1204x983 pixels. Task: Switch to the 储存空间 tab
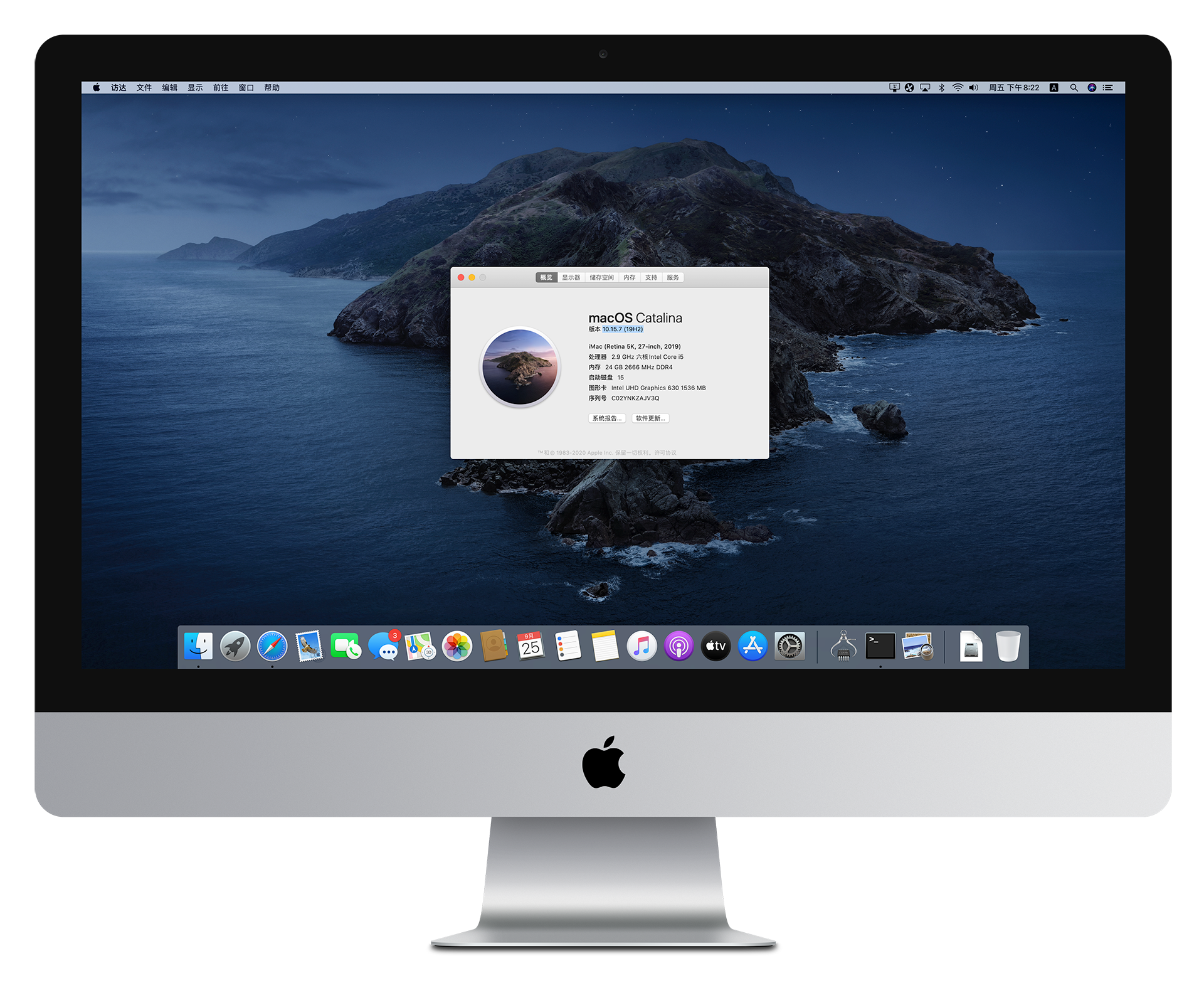(x=601, y=277)
